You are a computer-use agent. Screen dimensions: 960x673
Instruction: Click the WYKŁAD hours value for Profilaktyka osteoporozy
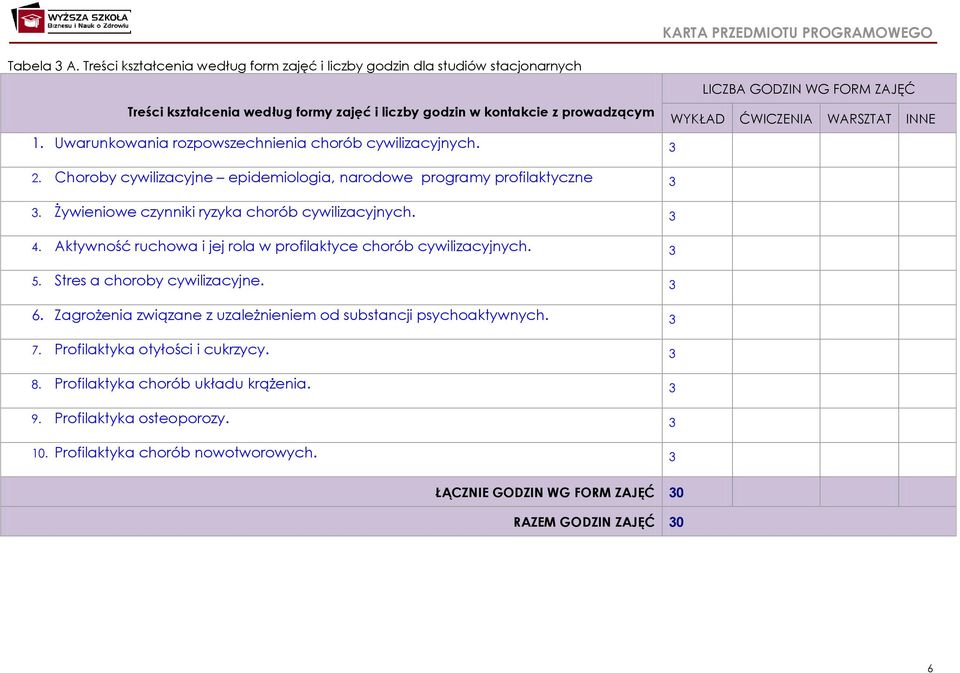pos(672,423)
